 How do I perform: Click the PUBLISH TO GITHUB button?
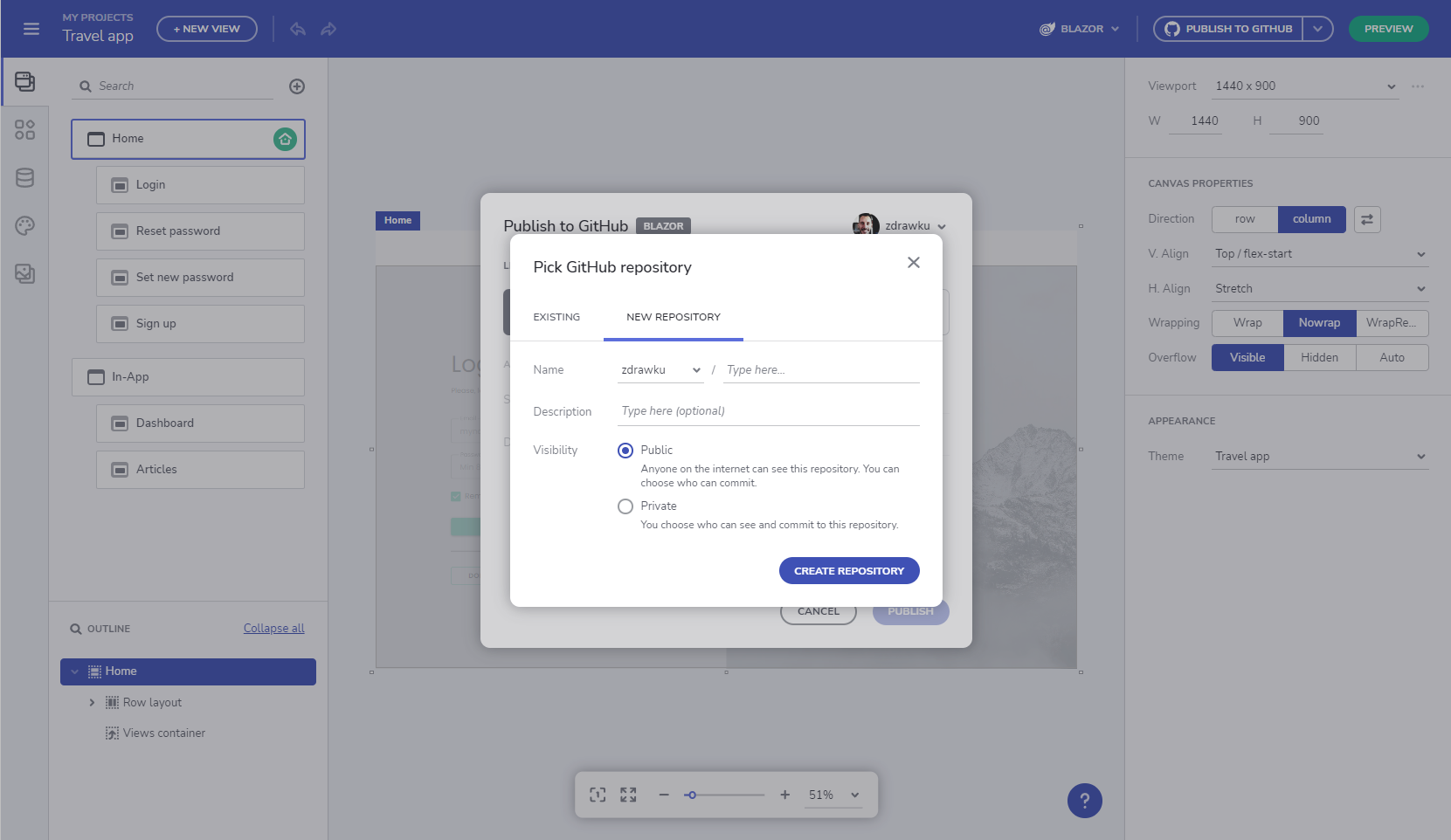pos(1228,29)
